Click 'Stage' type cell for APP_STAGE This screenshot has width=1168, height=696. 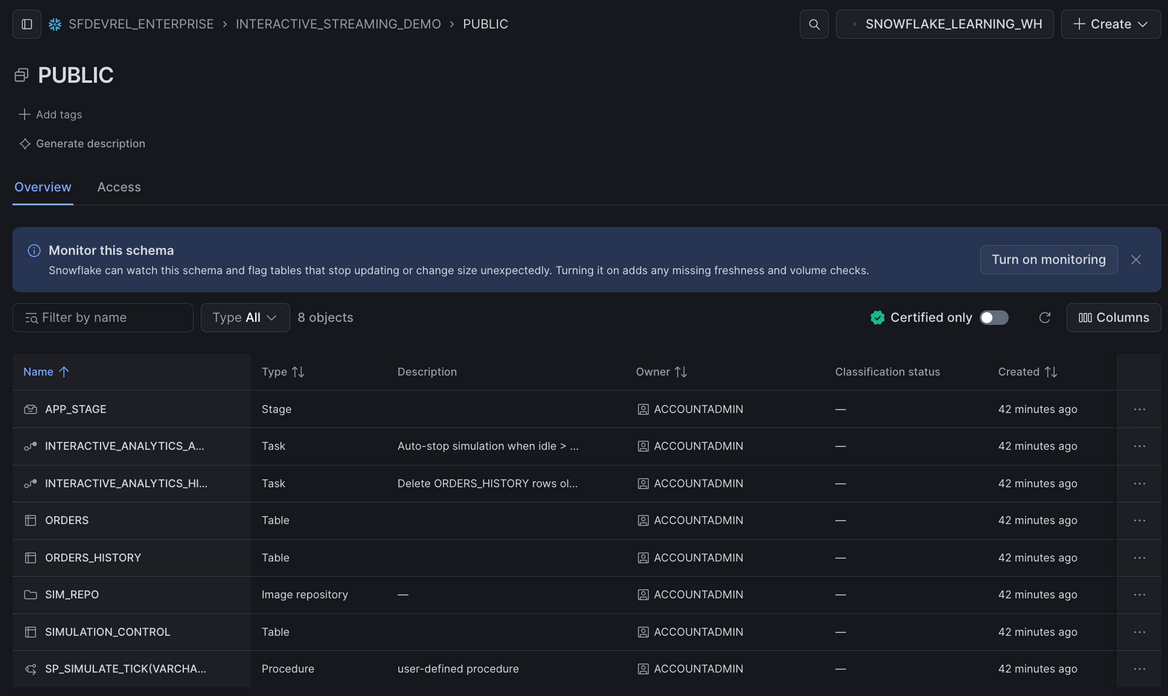276,409
